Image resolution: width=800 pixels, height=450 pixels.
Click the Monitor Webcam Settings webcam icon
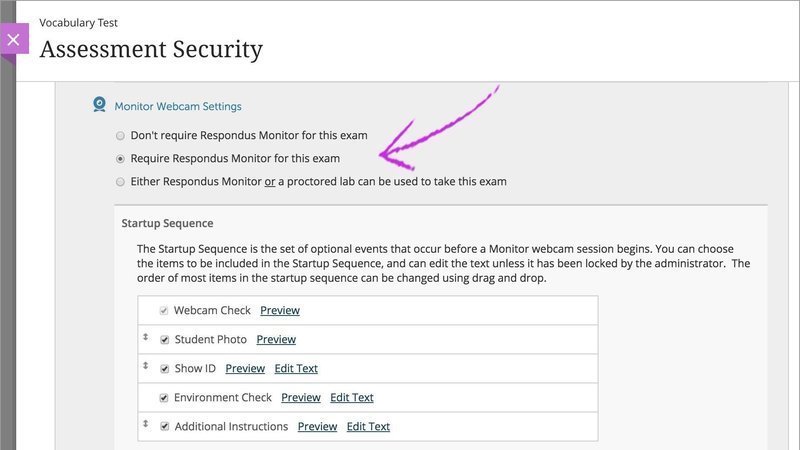click(x=99, y=105)
